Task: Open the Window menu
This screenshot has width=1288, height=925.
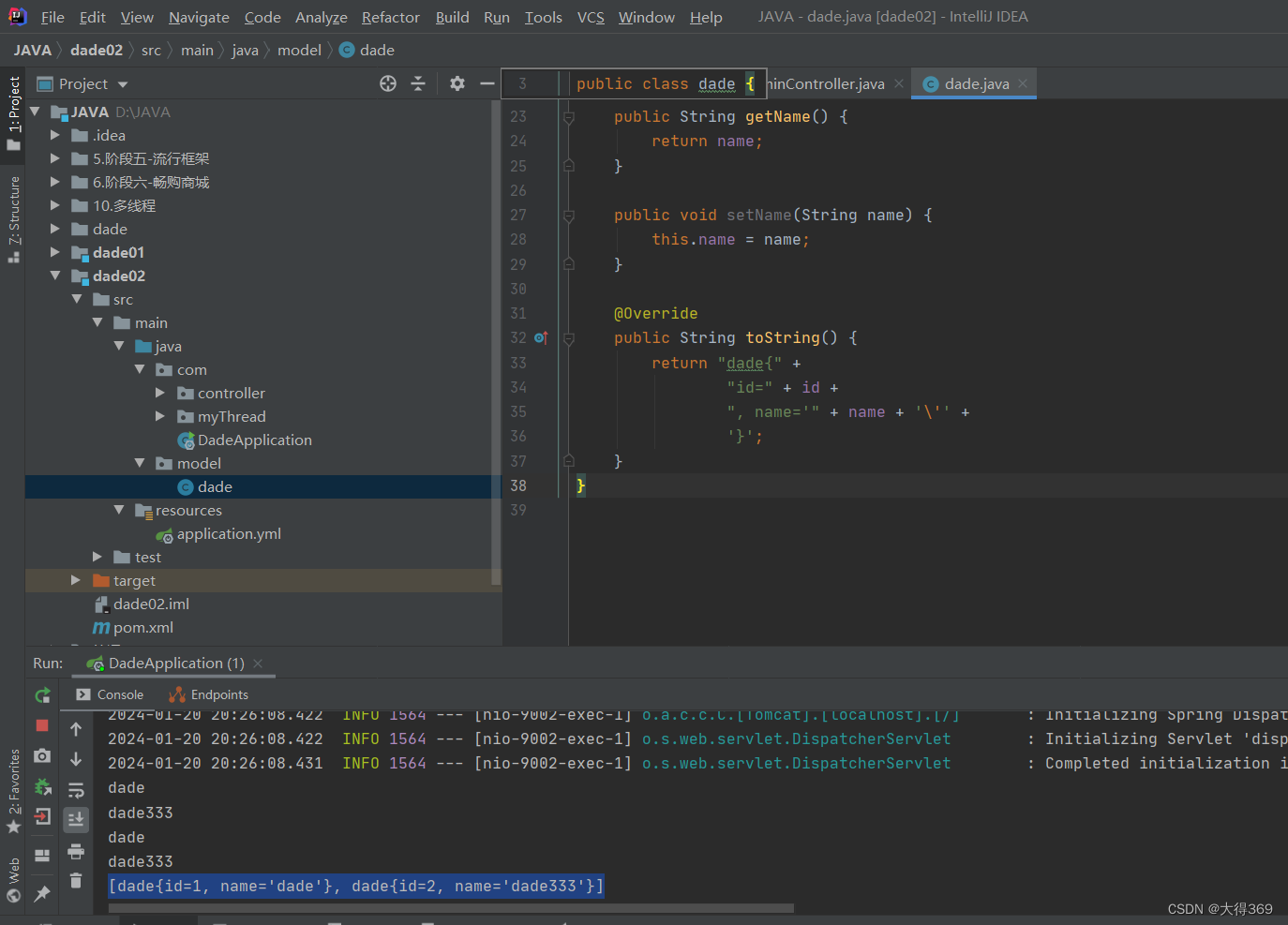Action: pos(646,17)
